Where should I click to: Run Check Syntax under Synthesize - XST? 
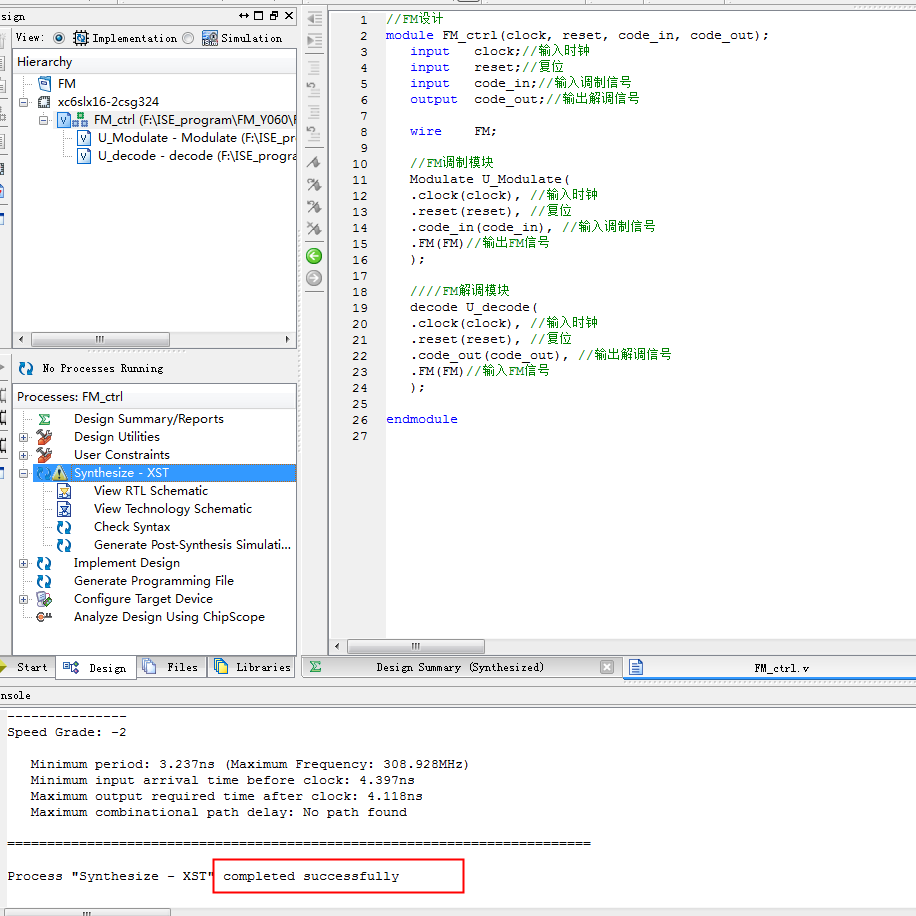point(131,526)
